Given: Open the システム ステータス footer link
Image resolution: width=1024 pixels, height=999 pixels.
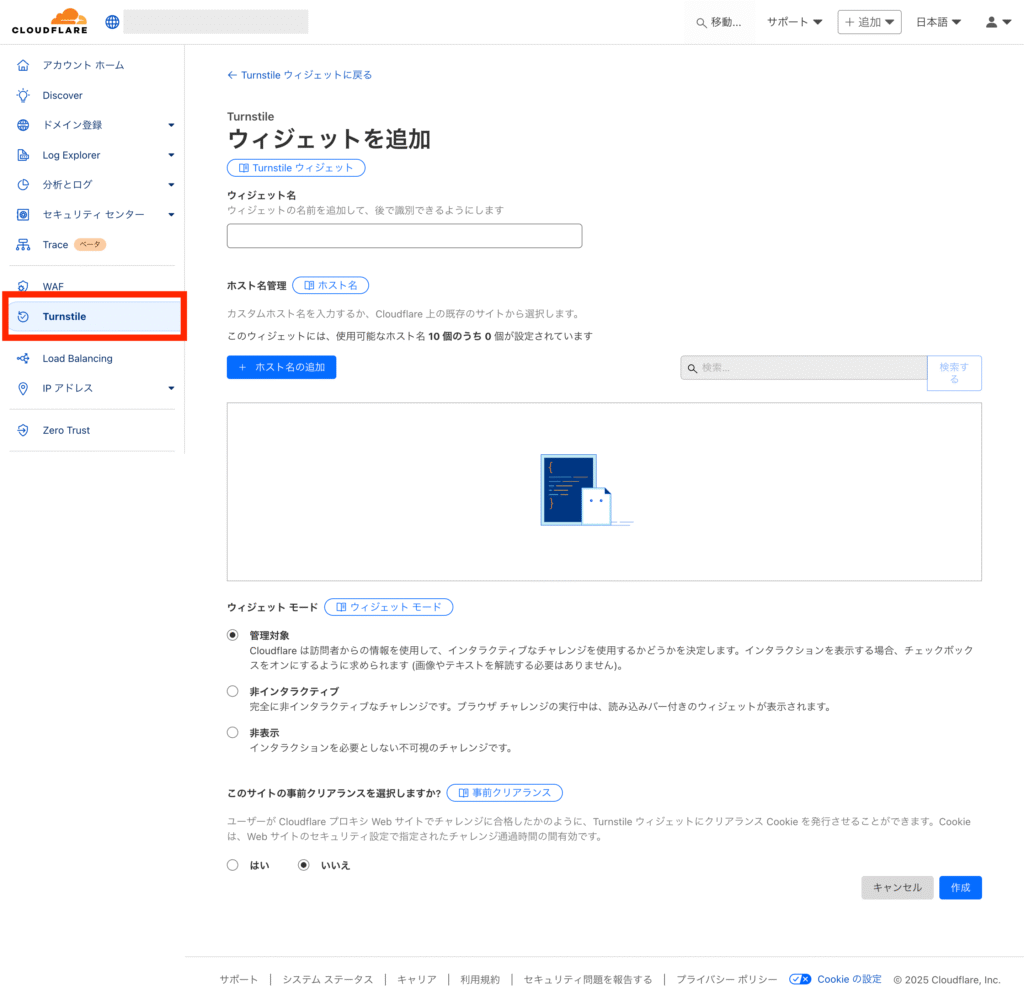Looking at the screenshot, I should click(328, 979).
